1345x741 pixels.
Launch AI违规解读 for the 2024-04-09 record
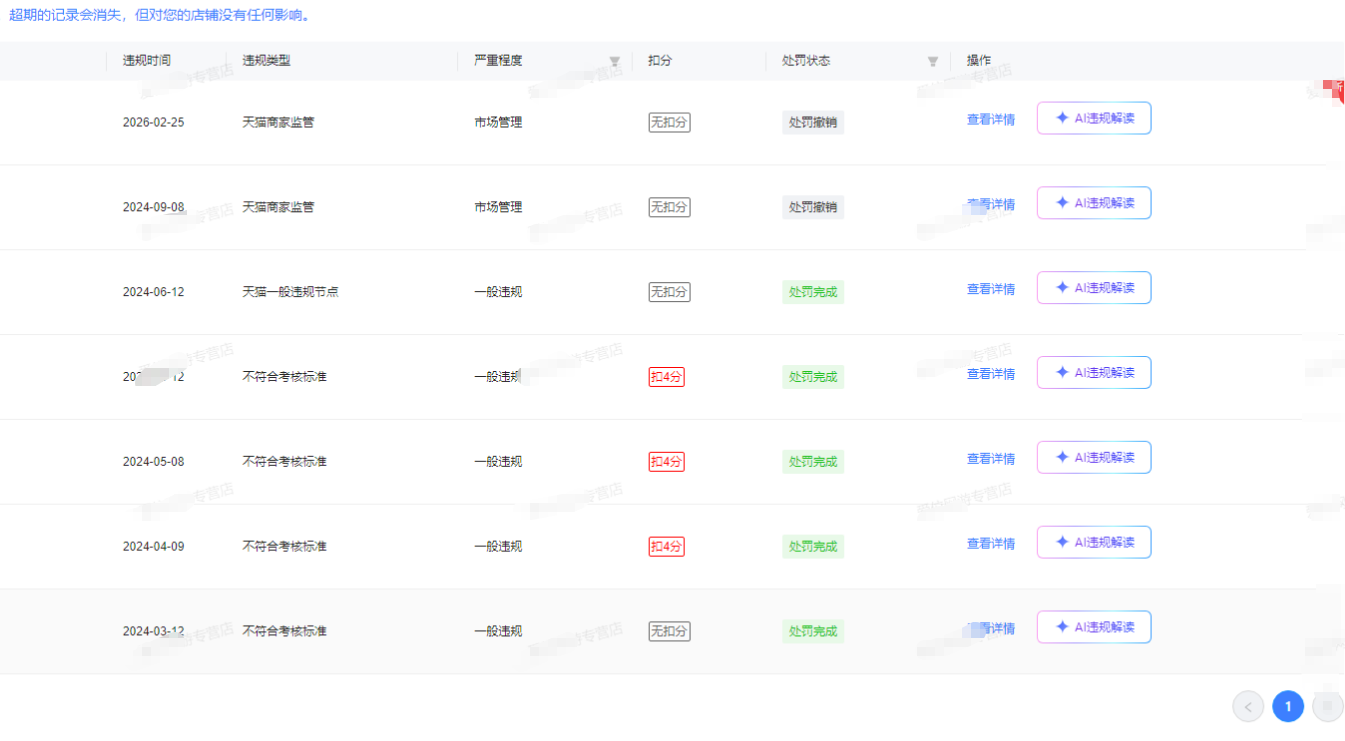coord(1094,543)
